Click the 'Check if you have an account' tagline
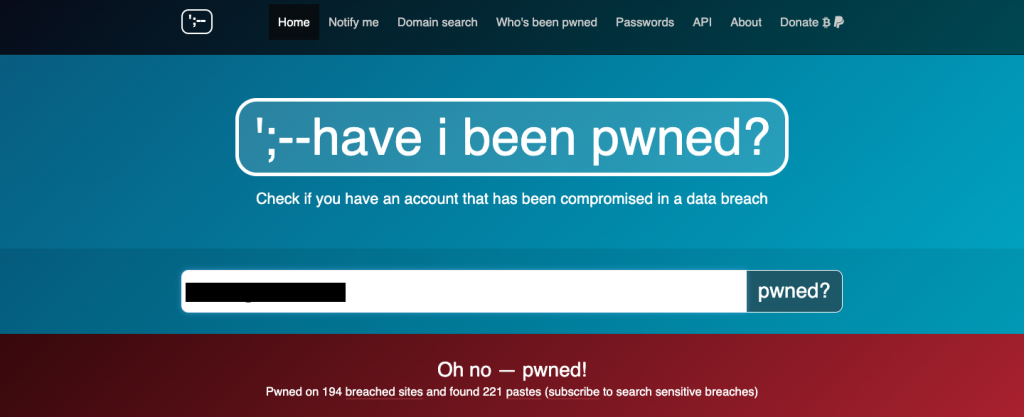Image resolution: width=1024 pixels, height=417 pixels. (x=512, y=198)
